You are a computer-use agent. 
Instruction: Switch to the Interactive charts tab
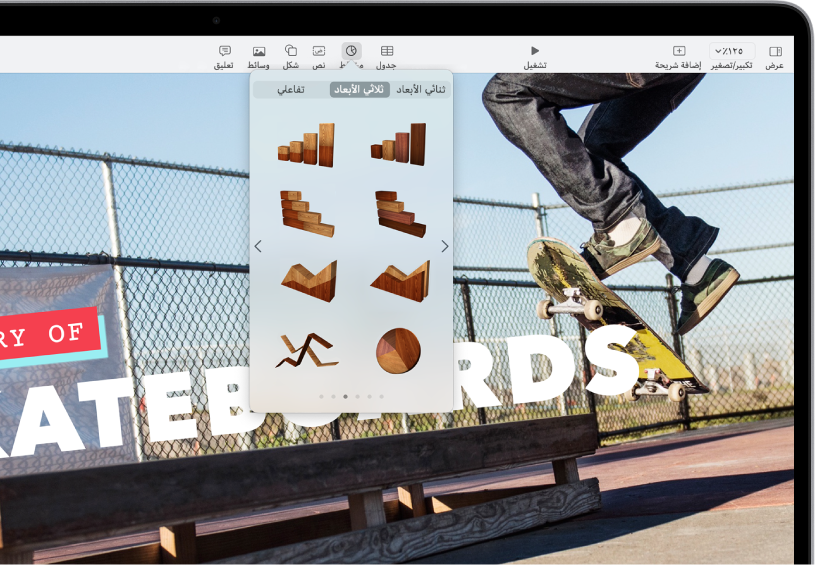coord(291,90)
